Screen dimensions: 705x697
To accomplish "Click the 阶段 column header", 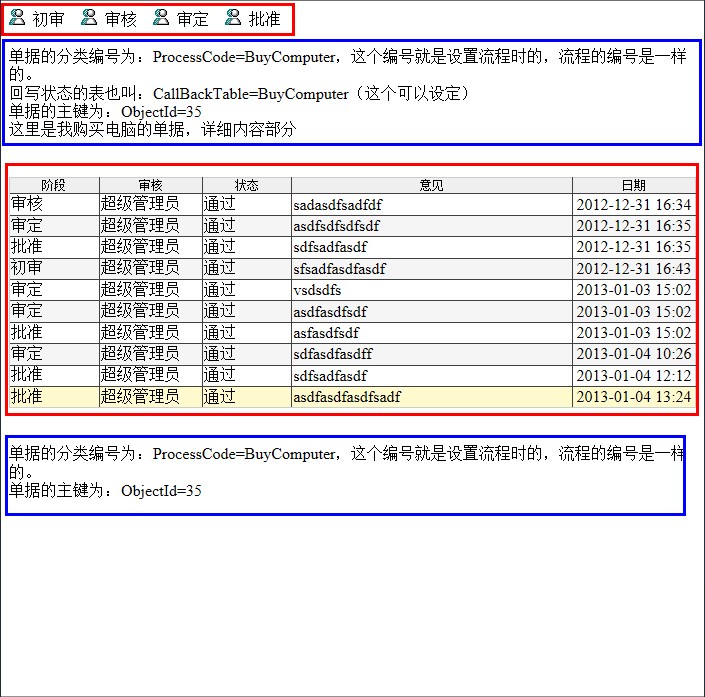I will coord(54,185).
